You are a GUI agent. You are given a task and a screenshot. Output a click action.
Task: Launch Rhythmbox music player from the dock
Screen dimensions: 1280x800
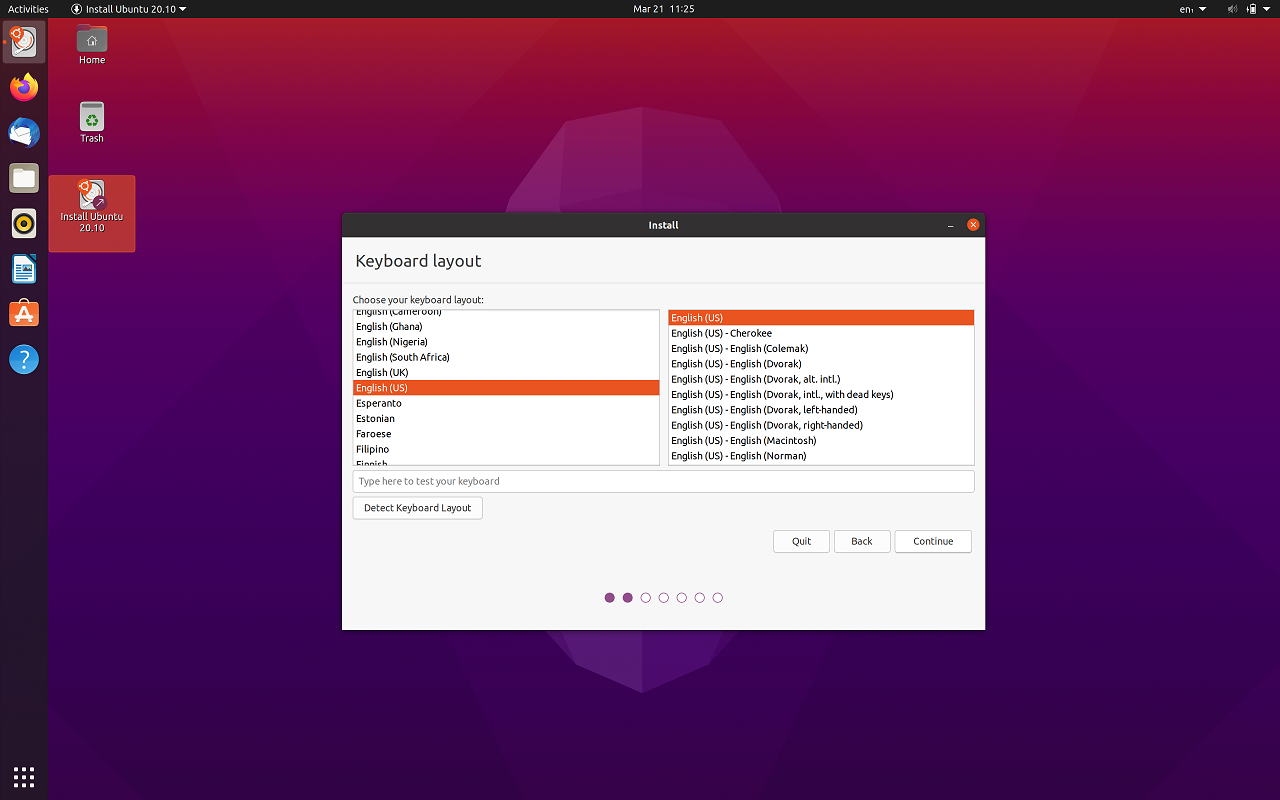click(24, 223)
